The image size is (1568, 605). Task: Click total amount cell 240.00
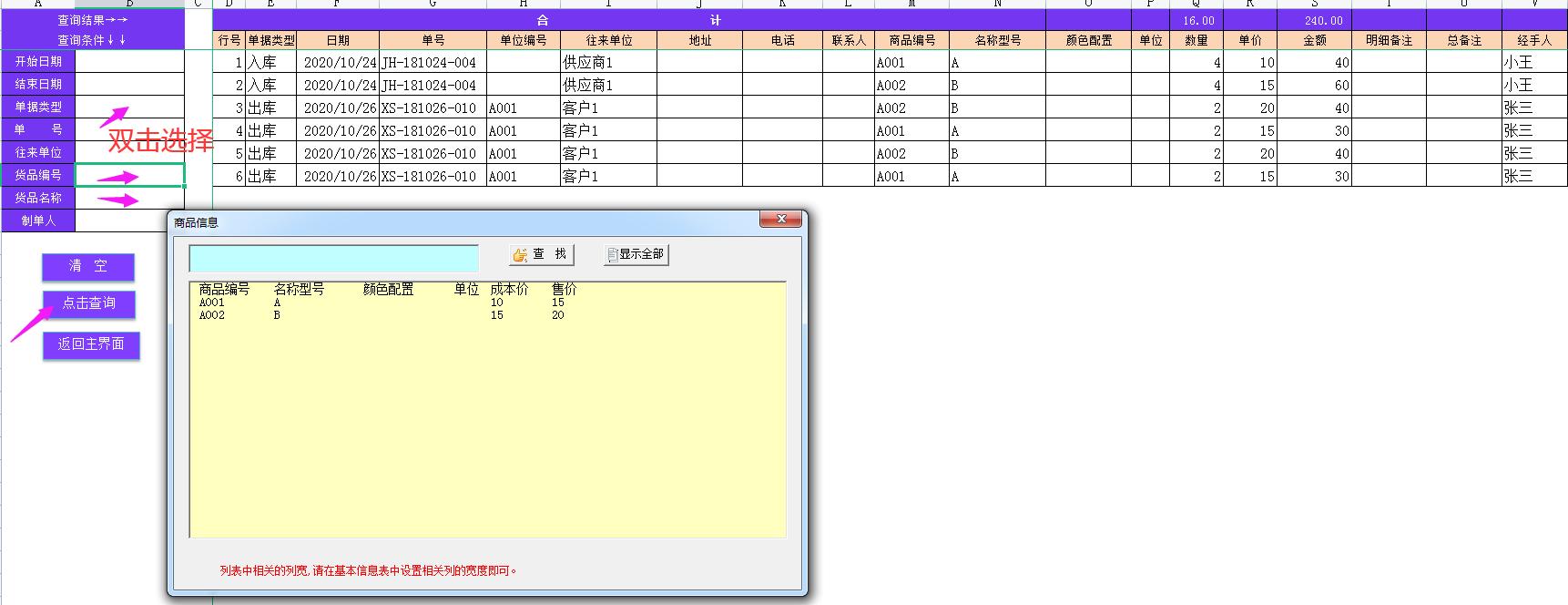(1315, 20)
